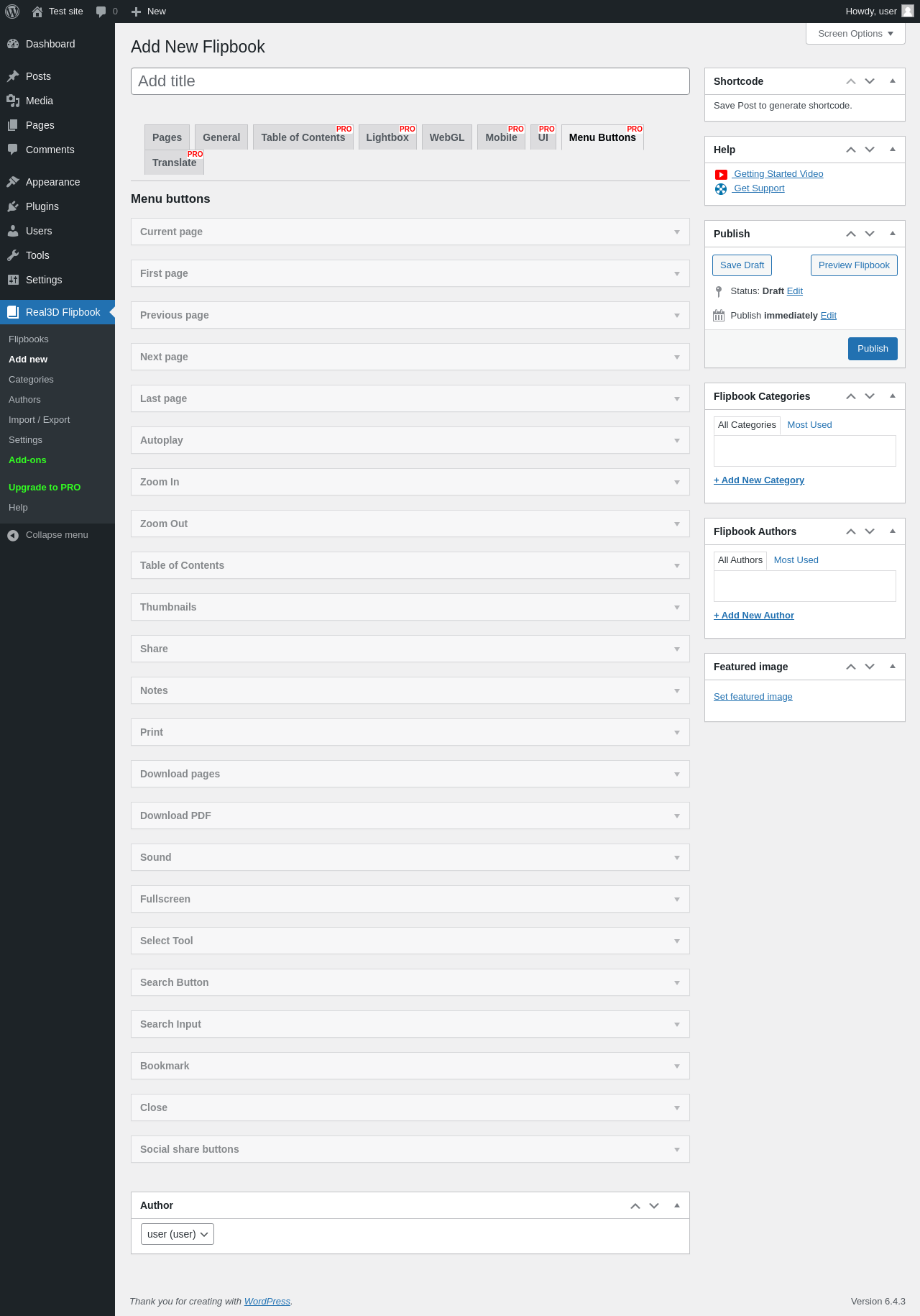The height and width of the screenshot is (1316, 920).
Task: Open the Tools menu with wrench icon
Action: click(57, 255)
